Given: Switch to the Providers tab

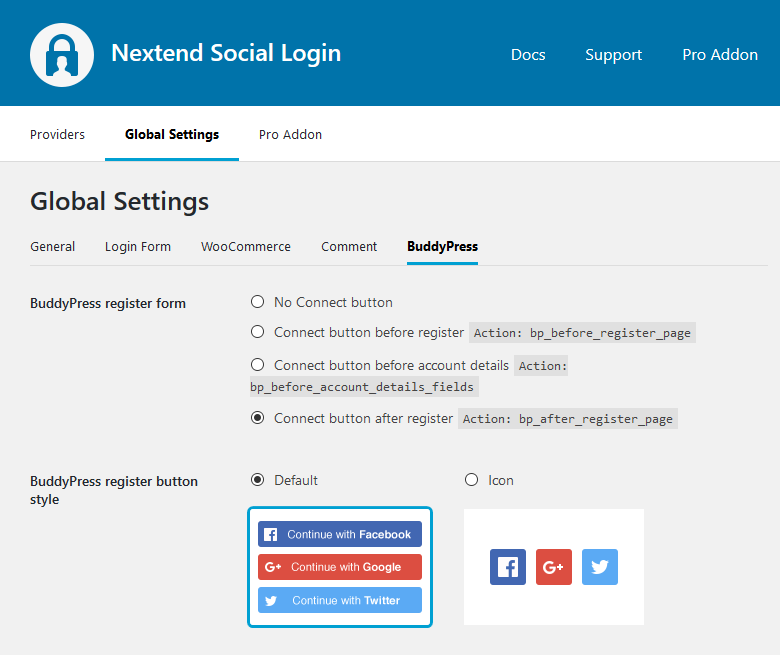Looking at the screenshot, I should coord(57,134).
